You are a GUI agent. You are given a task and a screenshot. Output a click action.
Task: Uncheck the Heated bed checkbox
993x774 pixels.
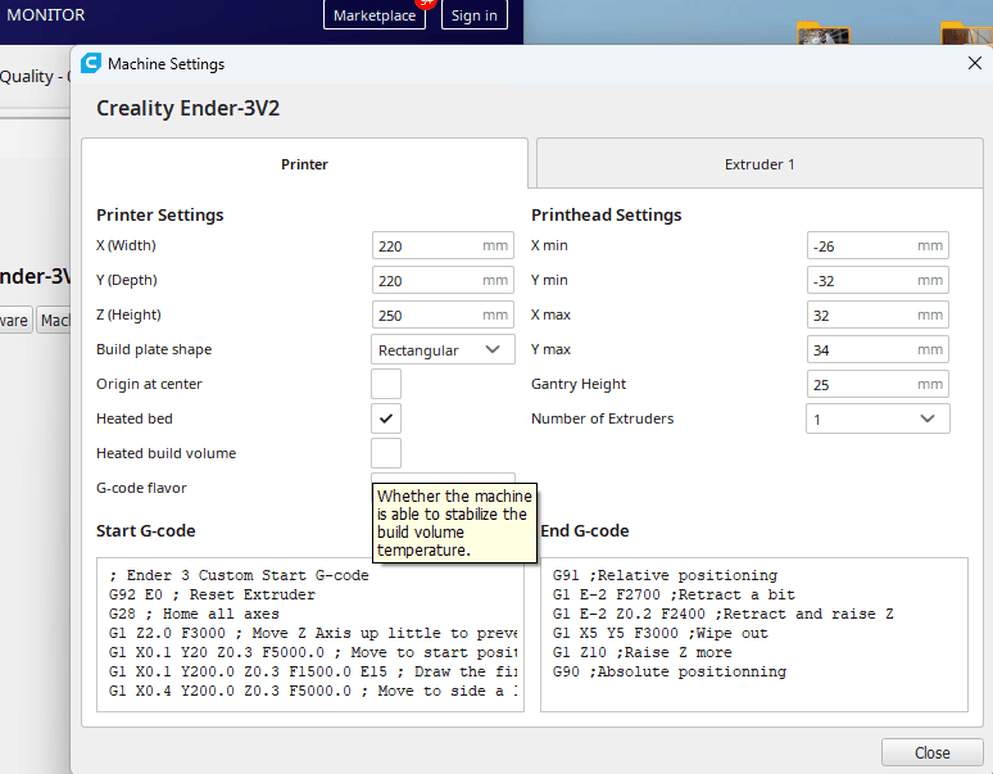coord(386,419)
